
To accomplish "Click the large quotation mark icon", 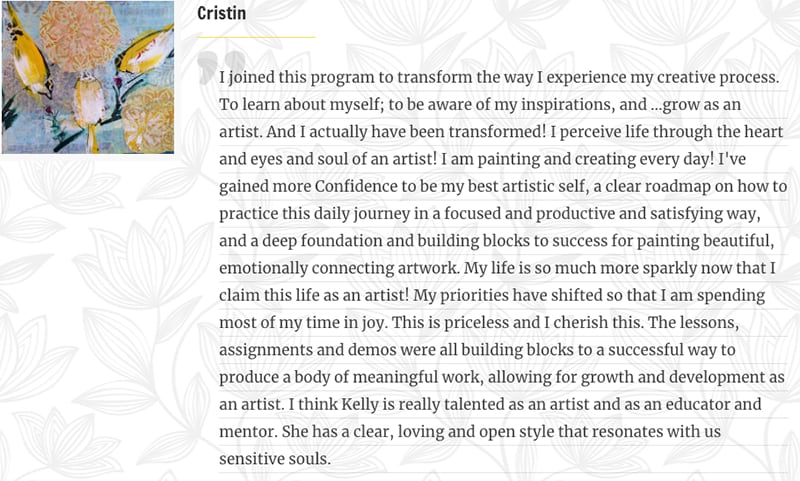I will (x=221, y=67).
